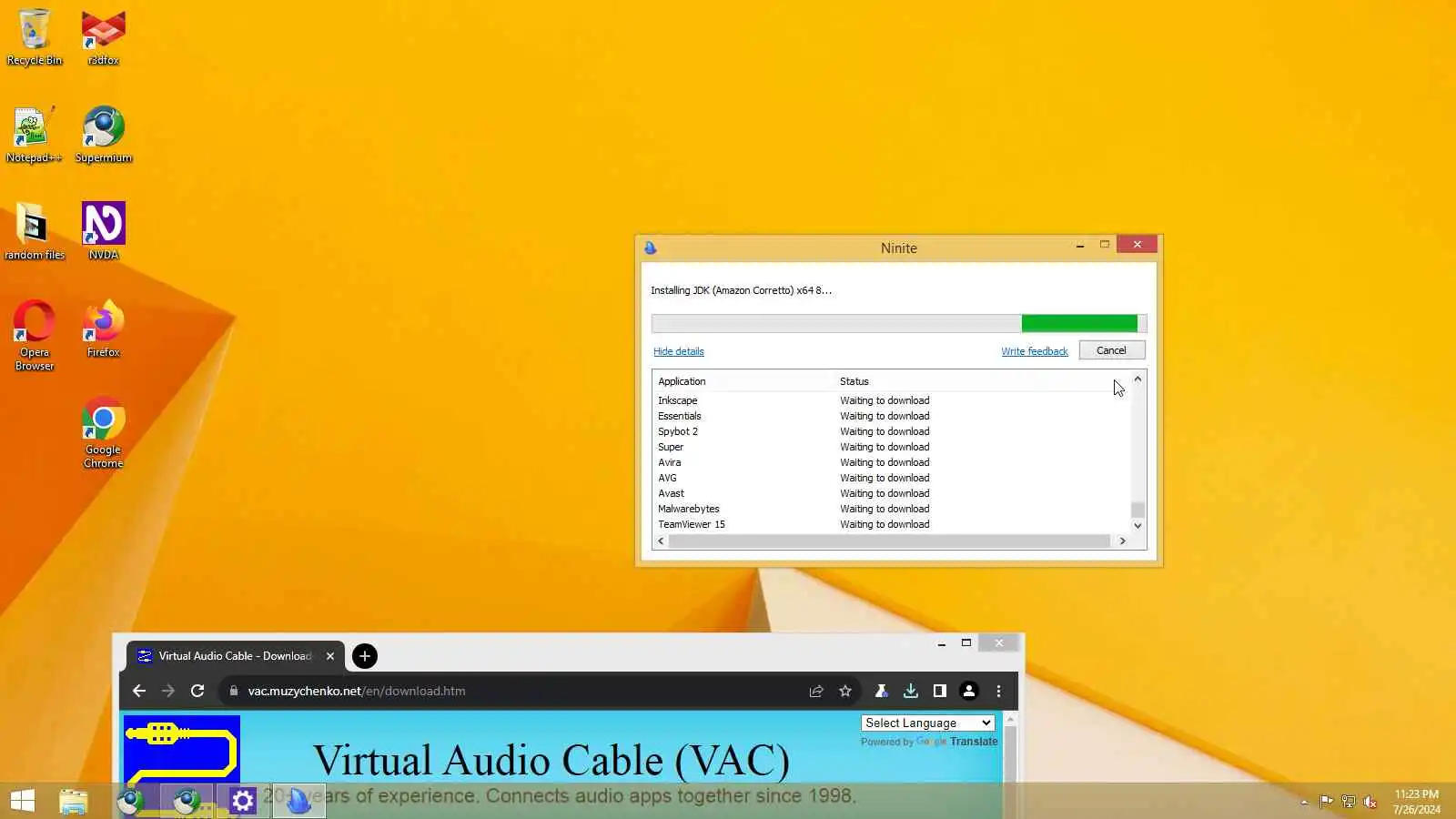Image resolution: width=1456 pixels, height=819 pixels.
Task: Open the Windows Start button
Action: [23, 801]
